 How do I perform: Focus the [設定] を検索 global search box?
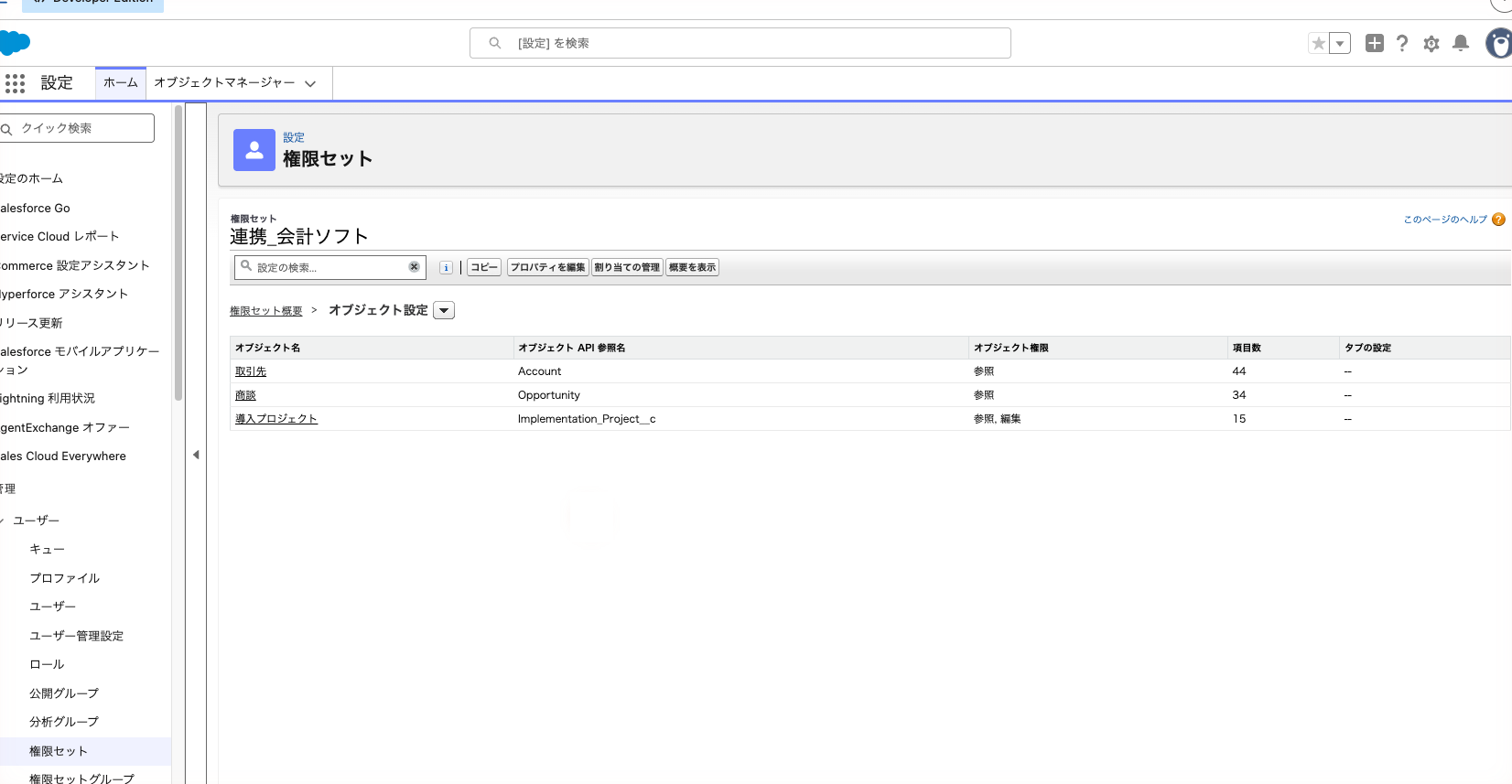[740, 43]
